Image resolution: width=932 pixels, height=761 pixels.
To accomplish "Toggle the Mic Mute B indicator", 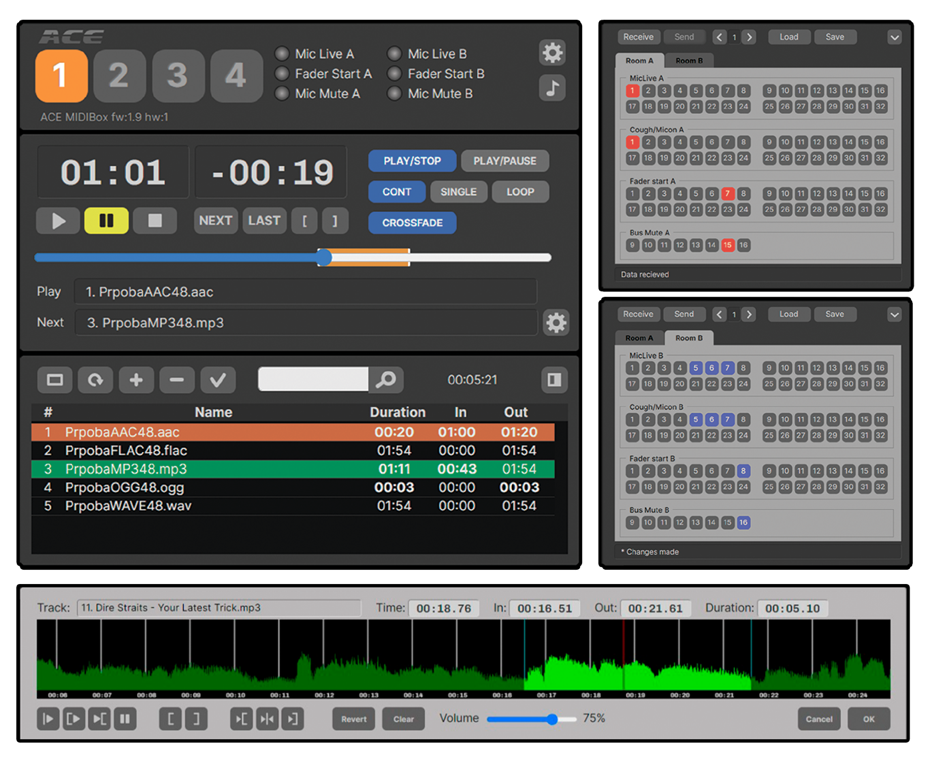I will pos(394,93).
